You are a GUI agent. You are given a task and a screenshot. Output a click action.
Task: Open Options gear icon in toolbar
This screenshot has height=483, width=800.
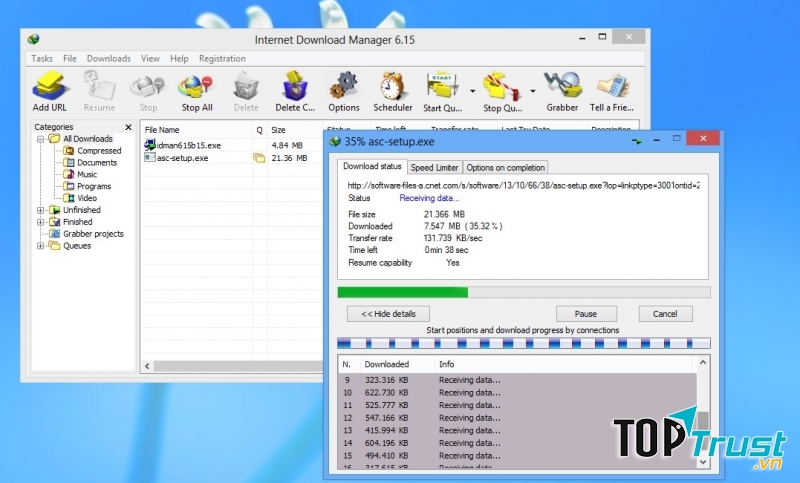(x=343, y=86)
